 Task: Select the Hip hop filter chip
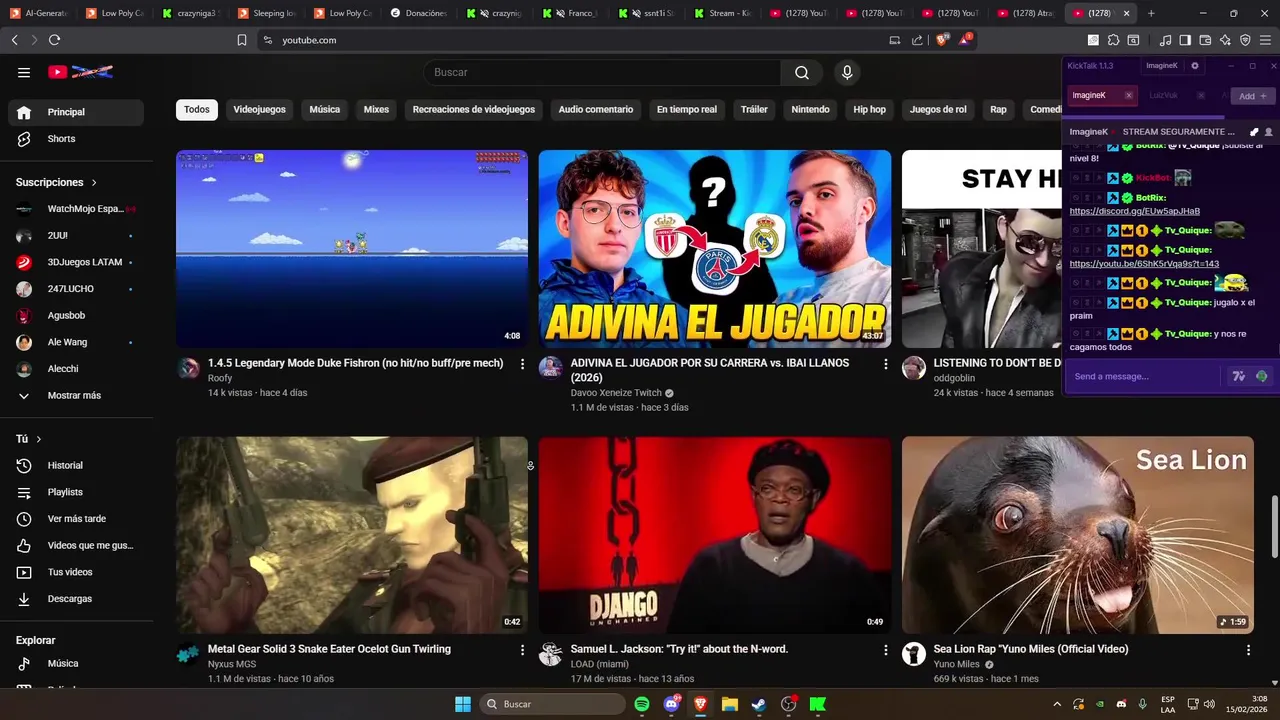tap(869, 109)
